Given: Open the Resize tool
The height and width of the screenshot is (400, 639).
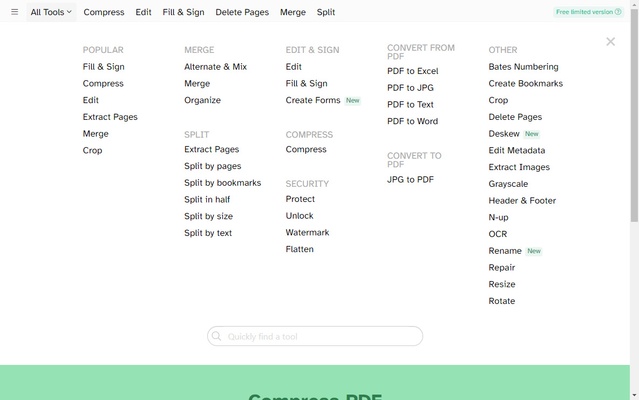Looking at the screenshot, I should click(x=502, y=284).
